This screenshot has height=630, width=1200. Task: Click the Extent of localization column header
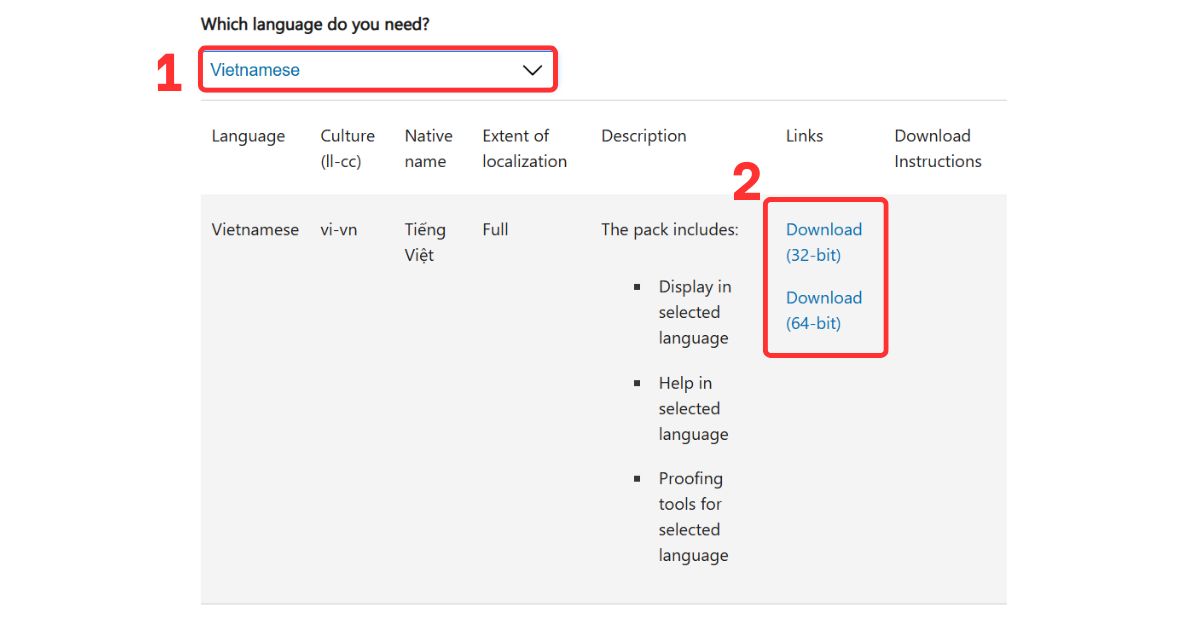(524, 148)
